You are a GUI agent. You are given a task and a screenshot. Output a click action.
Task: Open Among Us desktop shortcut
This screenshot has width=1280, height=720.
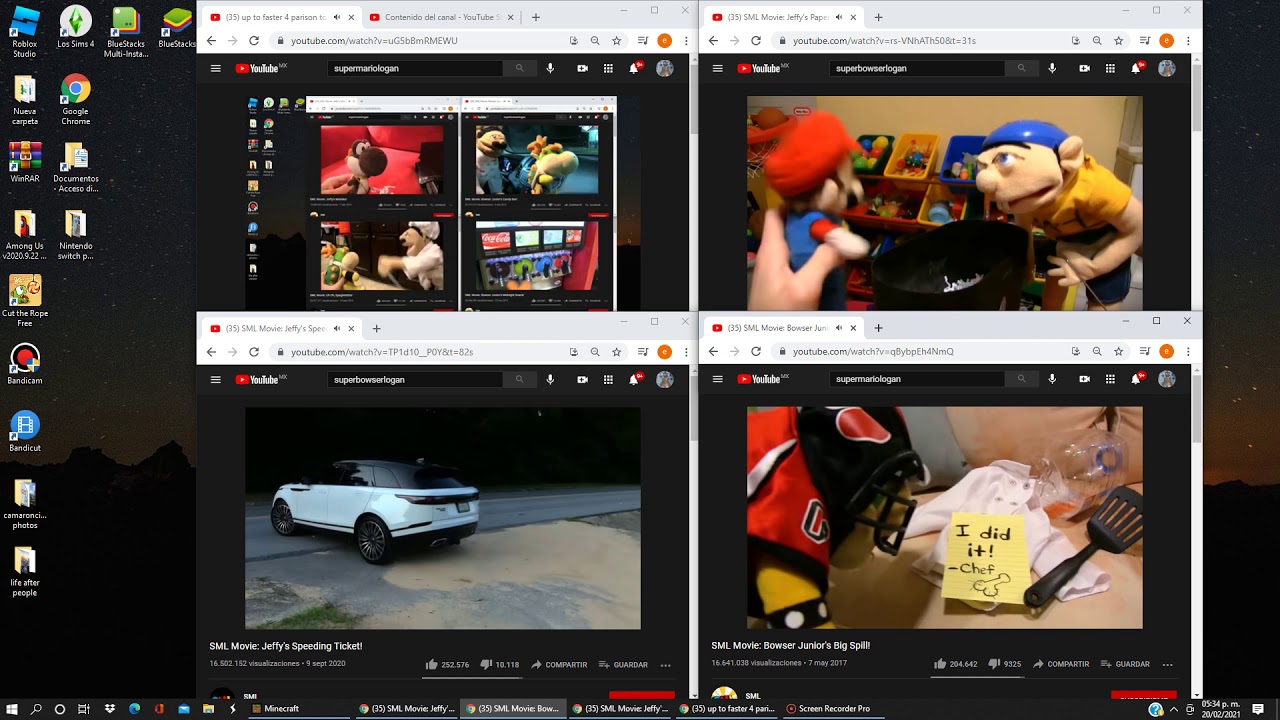pyautogui.click(x=25, y=235)
